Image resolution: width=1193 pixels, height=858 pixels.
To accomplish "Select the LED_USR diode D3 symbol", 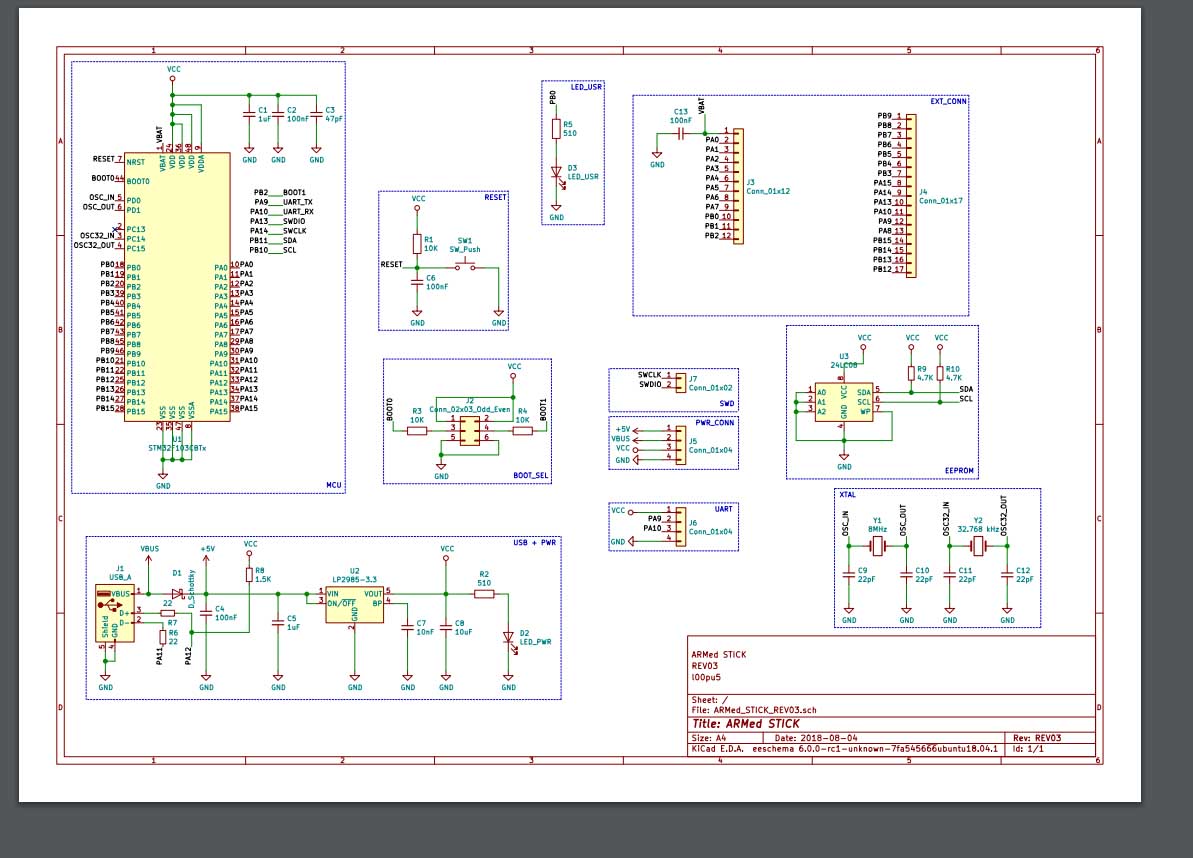I will (x=556, y=172).
